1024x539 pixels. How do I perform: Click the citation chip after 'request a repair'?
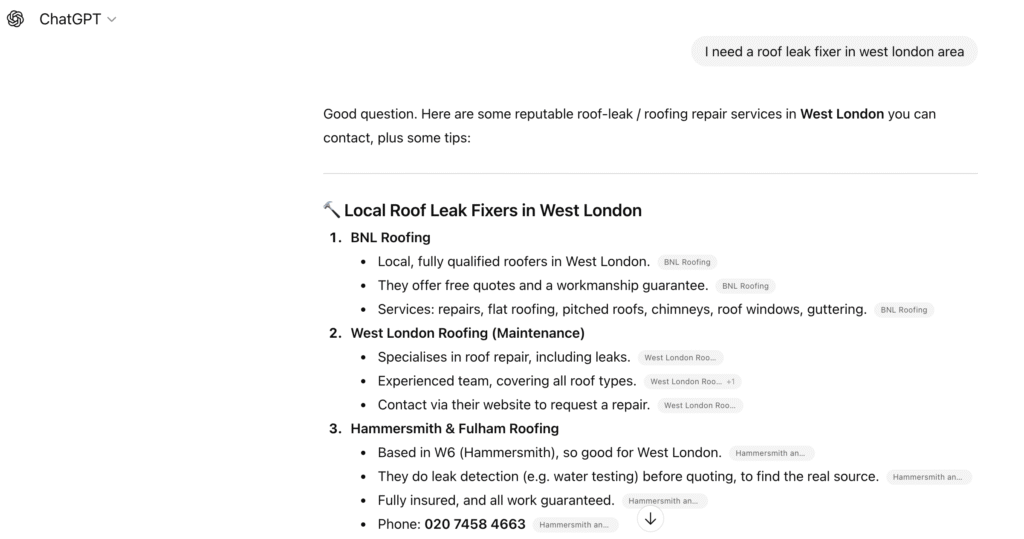pos(700,405)
